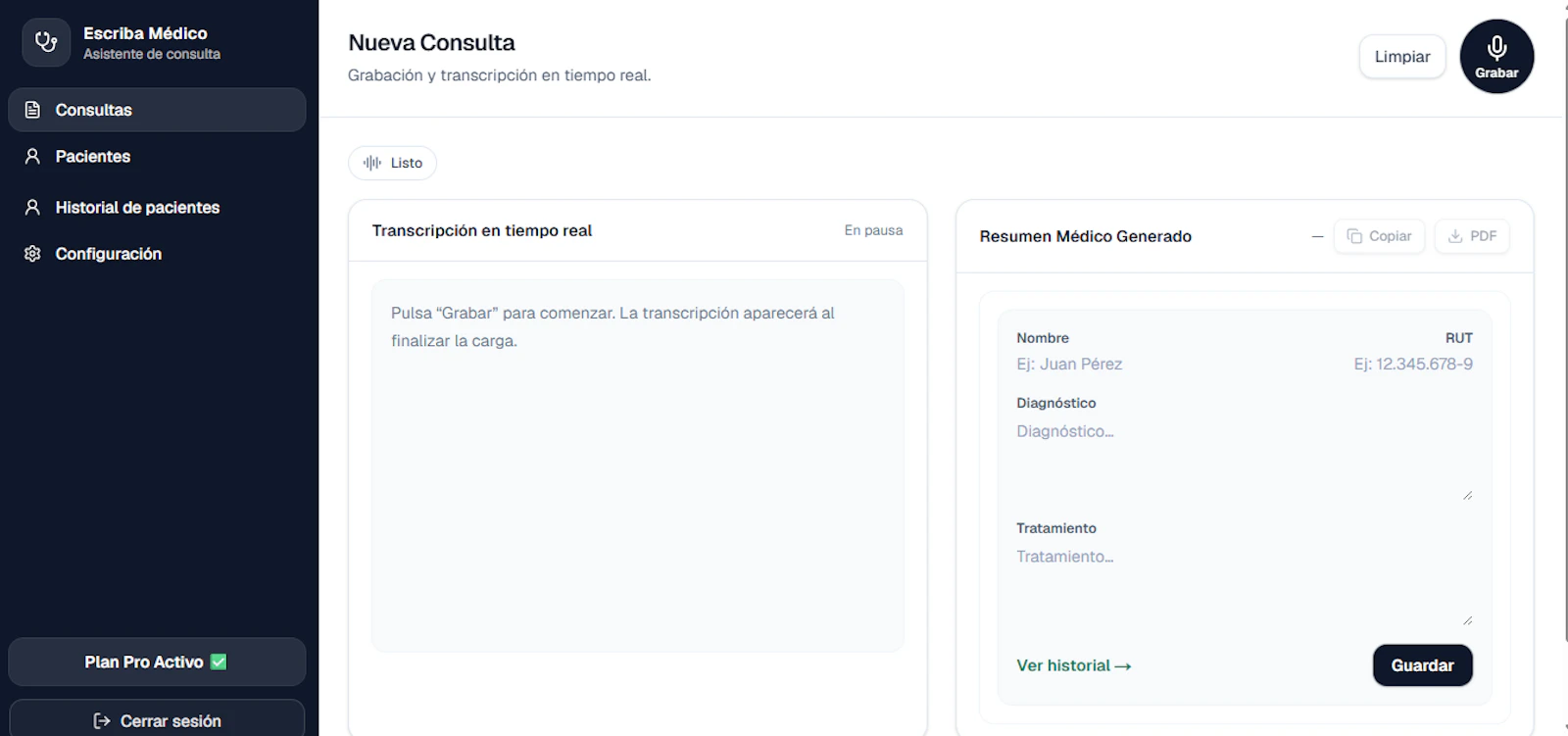Click the Cerrar sesión exit arrow icon
The height and width of the screenshot is (736, 1568).
point(102,720)
